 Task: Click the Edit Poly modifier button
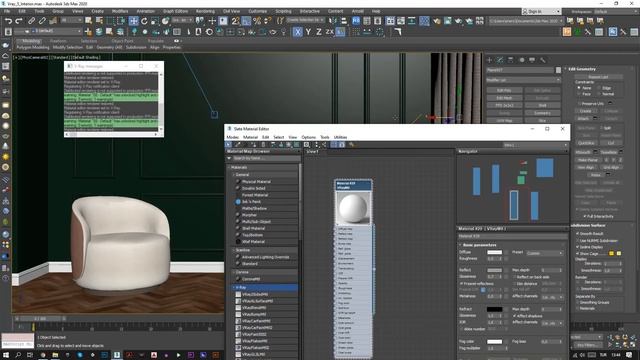504,90
